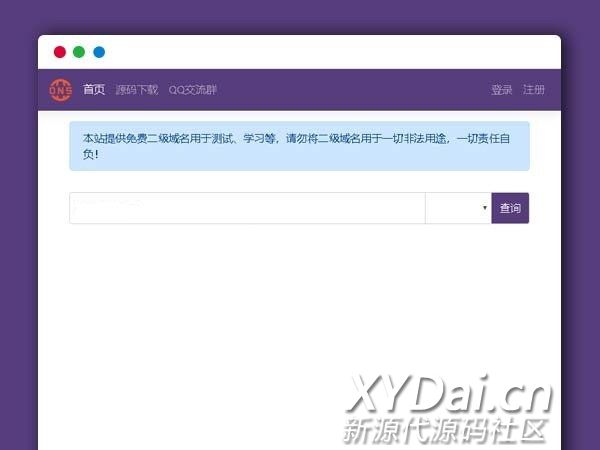Viewport: 600px width, 450px height.
Task: Click the red dot in title bar
Action: click(x=60, y=52)
